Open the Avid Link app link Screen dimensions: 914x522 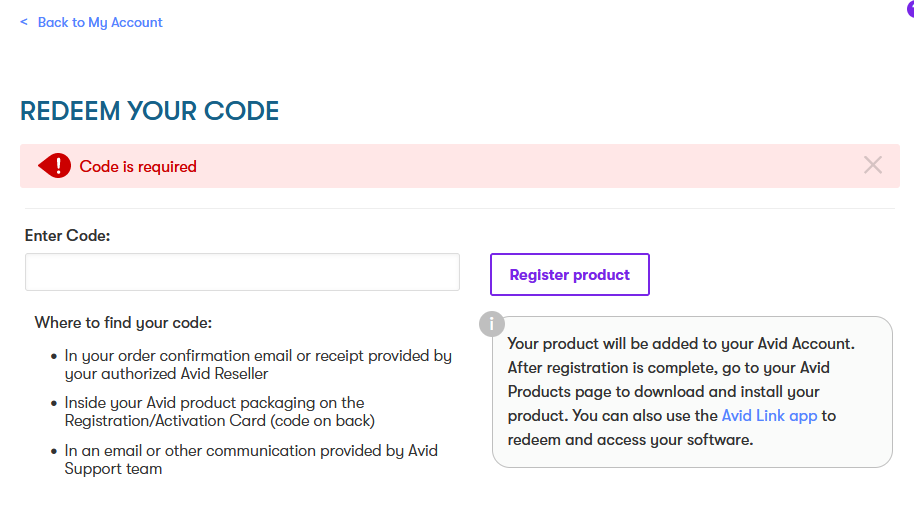tap(769, 415)
